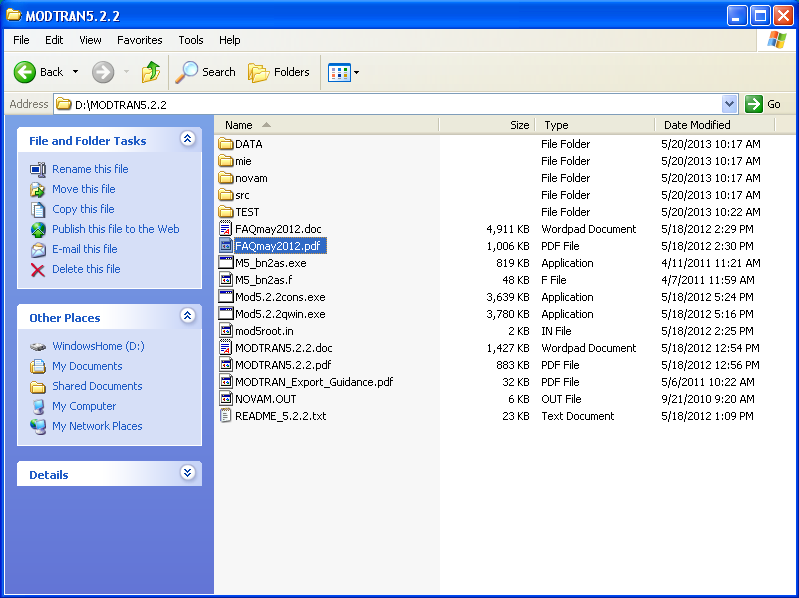Open the Search magnifier toolbar button
This screenshot has width=799, height=598.
pyautogui.click(x=205, y=72)
